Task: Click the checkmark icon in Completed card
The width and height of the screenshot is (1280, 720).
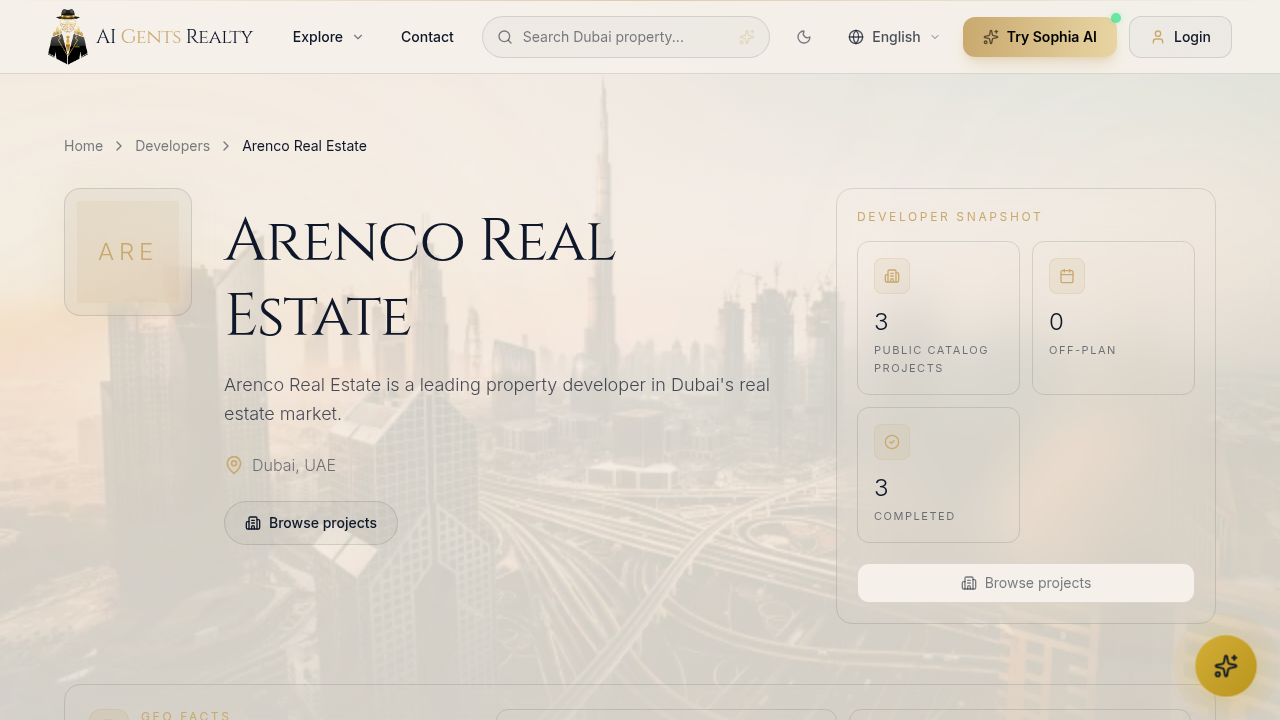Action: pyautogui.click(x=892, y=442)
